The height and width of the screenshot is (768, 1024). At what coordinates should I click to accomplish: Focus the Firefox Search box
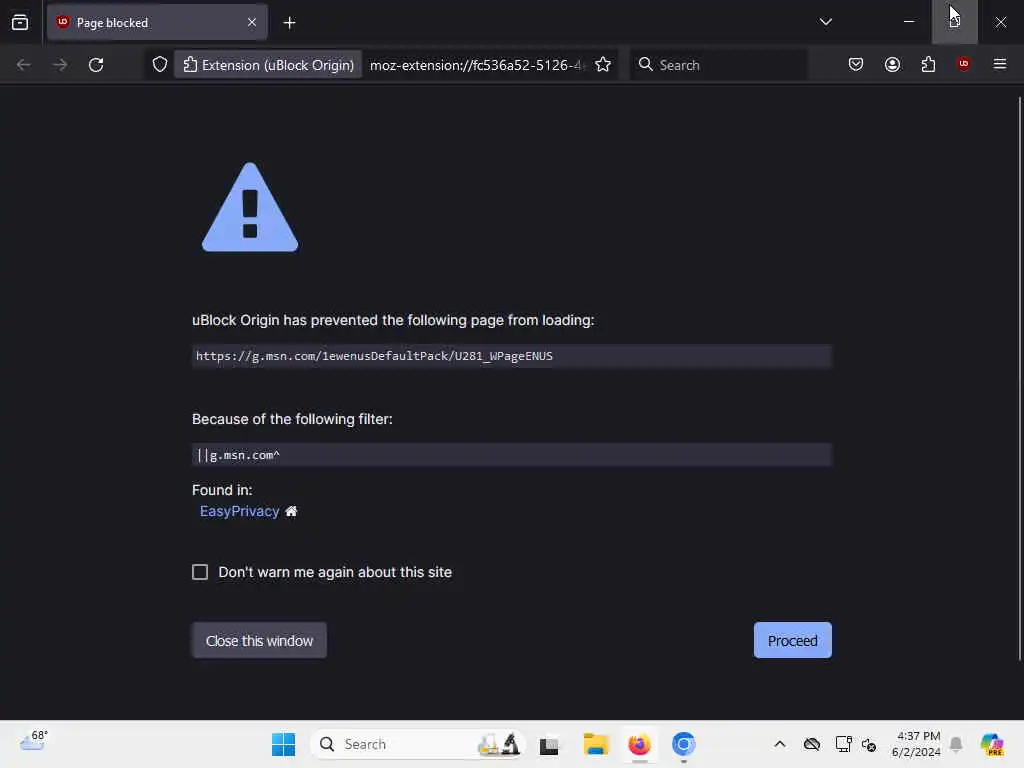[718, 65]
